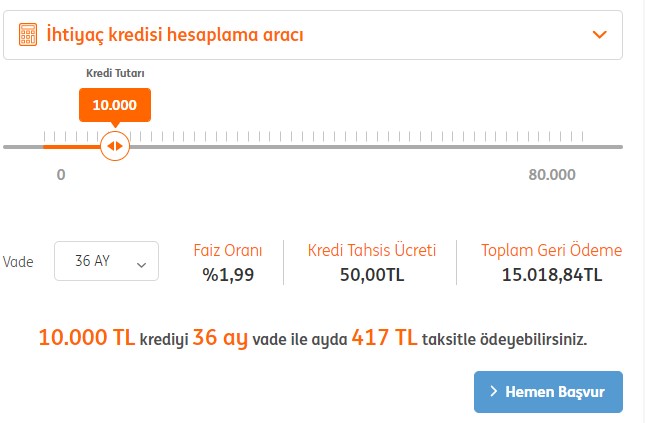Click the Kredi Tahsis Ücreti heading
This screenshot has width=645, height=423.
(x=371, y=250)
